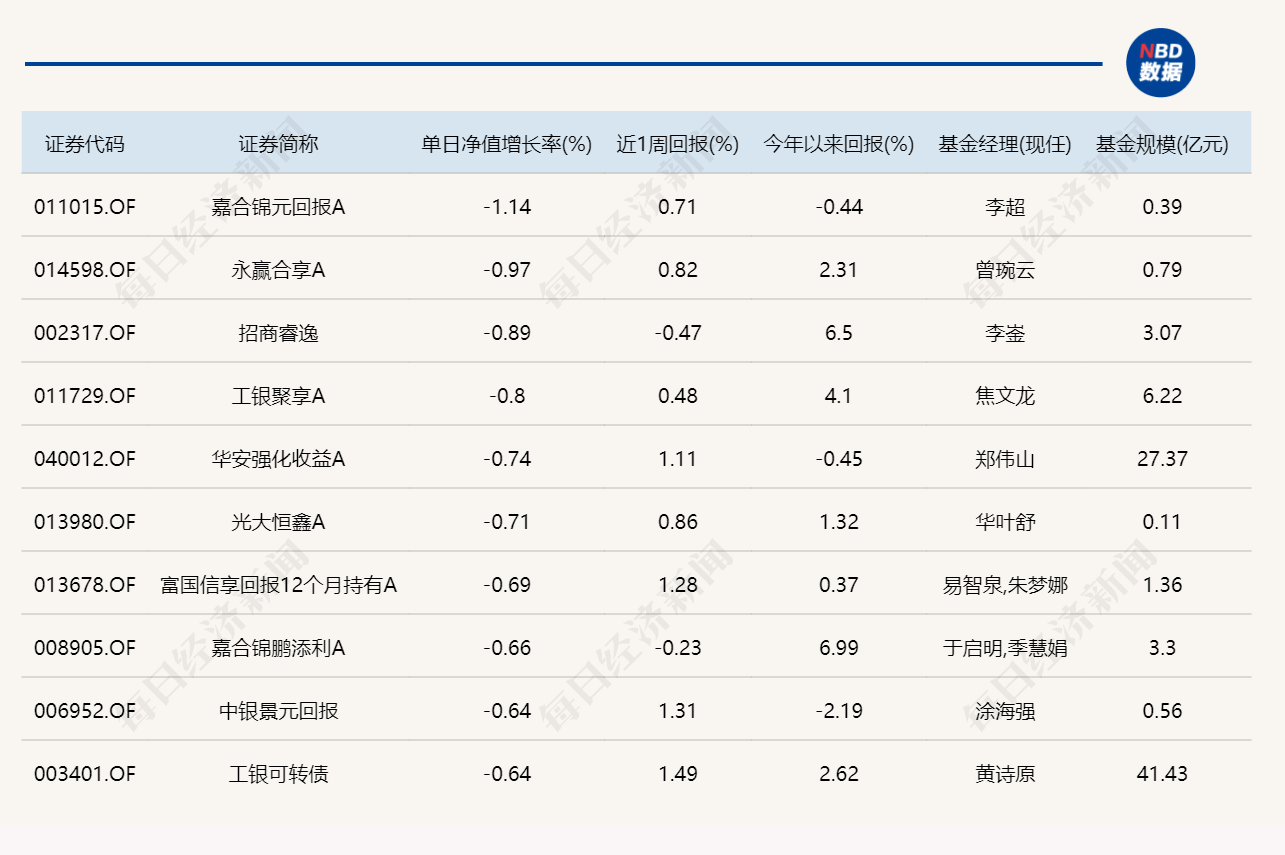1285x855 pixels.
Task: Select manager 黄诗原
Action: click(1000, 774)
